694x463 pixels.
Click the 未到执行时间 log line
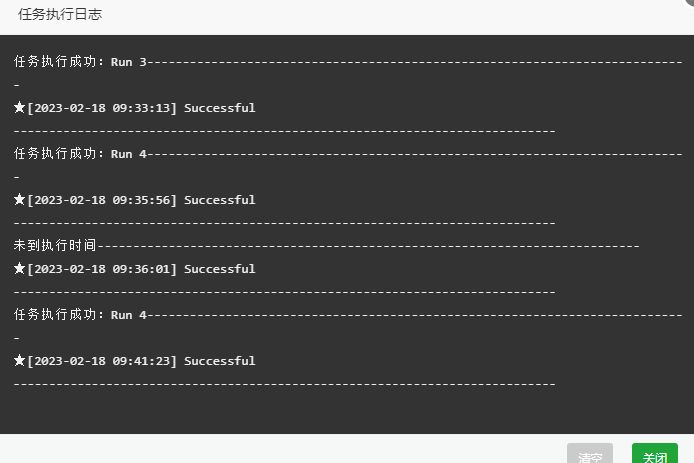click(326, 245)
